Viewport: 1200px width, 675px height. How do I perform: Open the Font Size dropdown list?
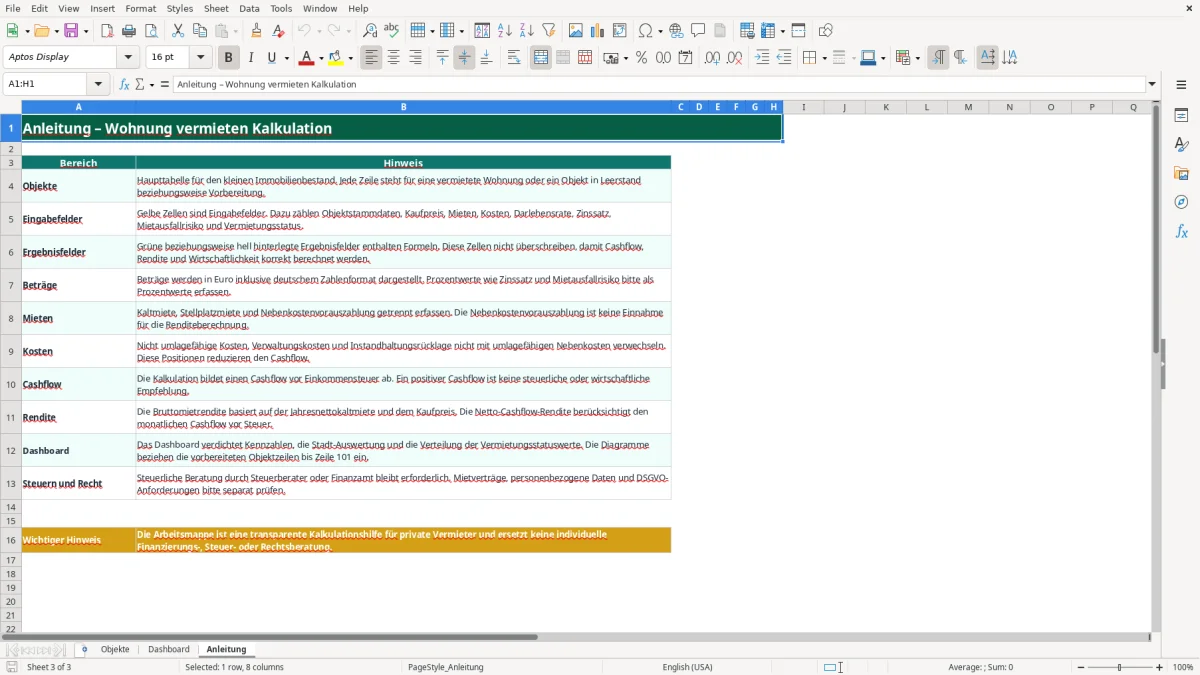tap(200, 58)
